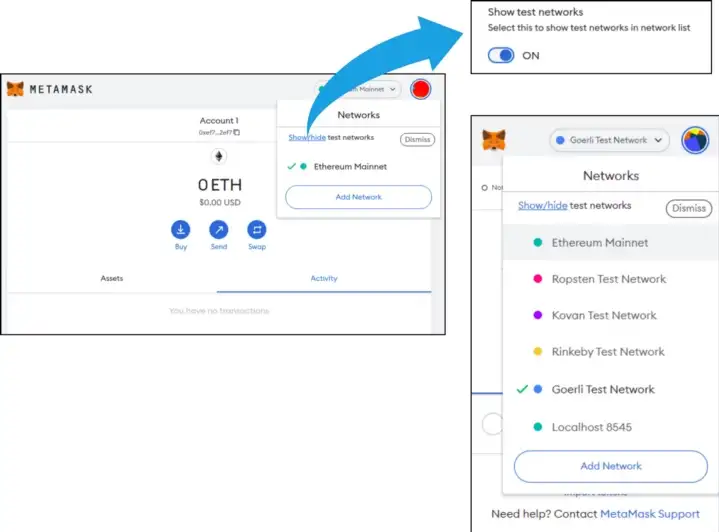Click the Send arrow icon
This screenshot has height=532, width=719.
[x=219, y=229]
